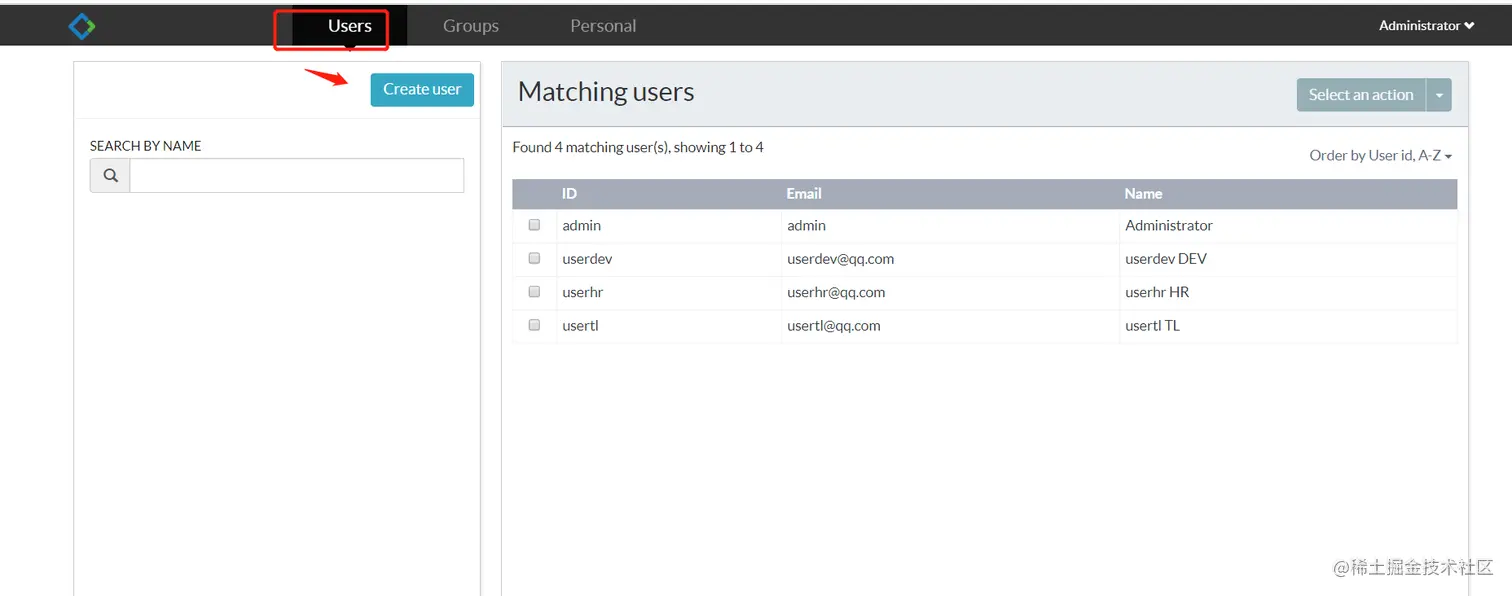Open the Order by User id sorter
Image resolution: width=1512 pixels, height=596 pixels.
[x=1381, y=155]
